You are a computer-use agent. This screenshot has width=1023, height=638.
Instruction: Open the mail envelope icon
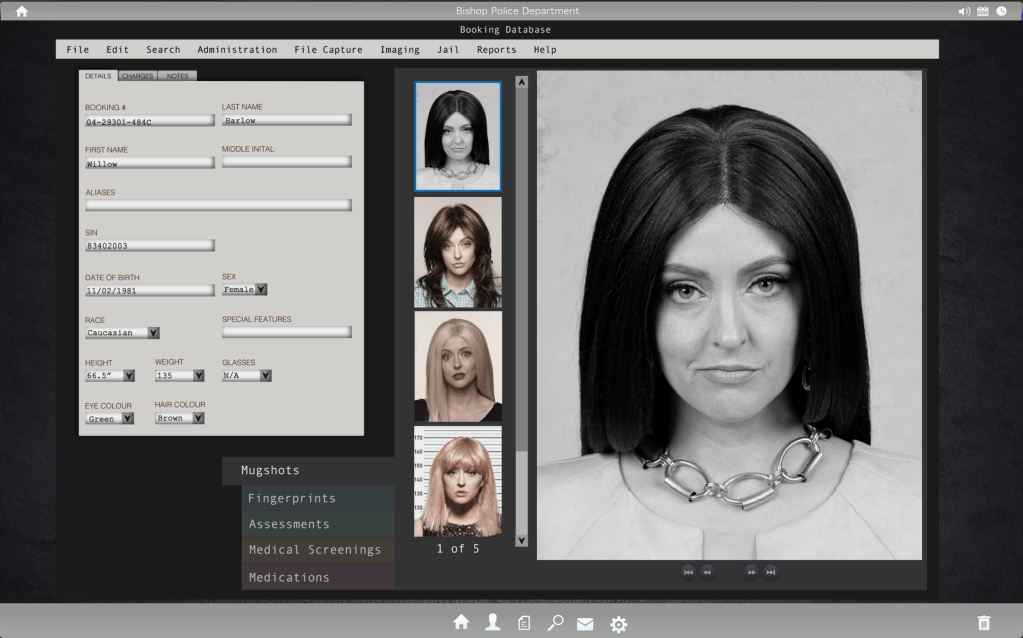(585, 624)
